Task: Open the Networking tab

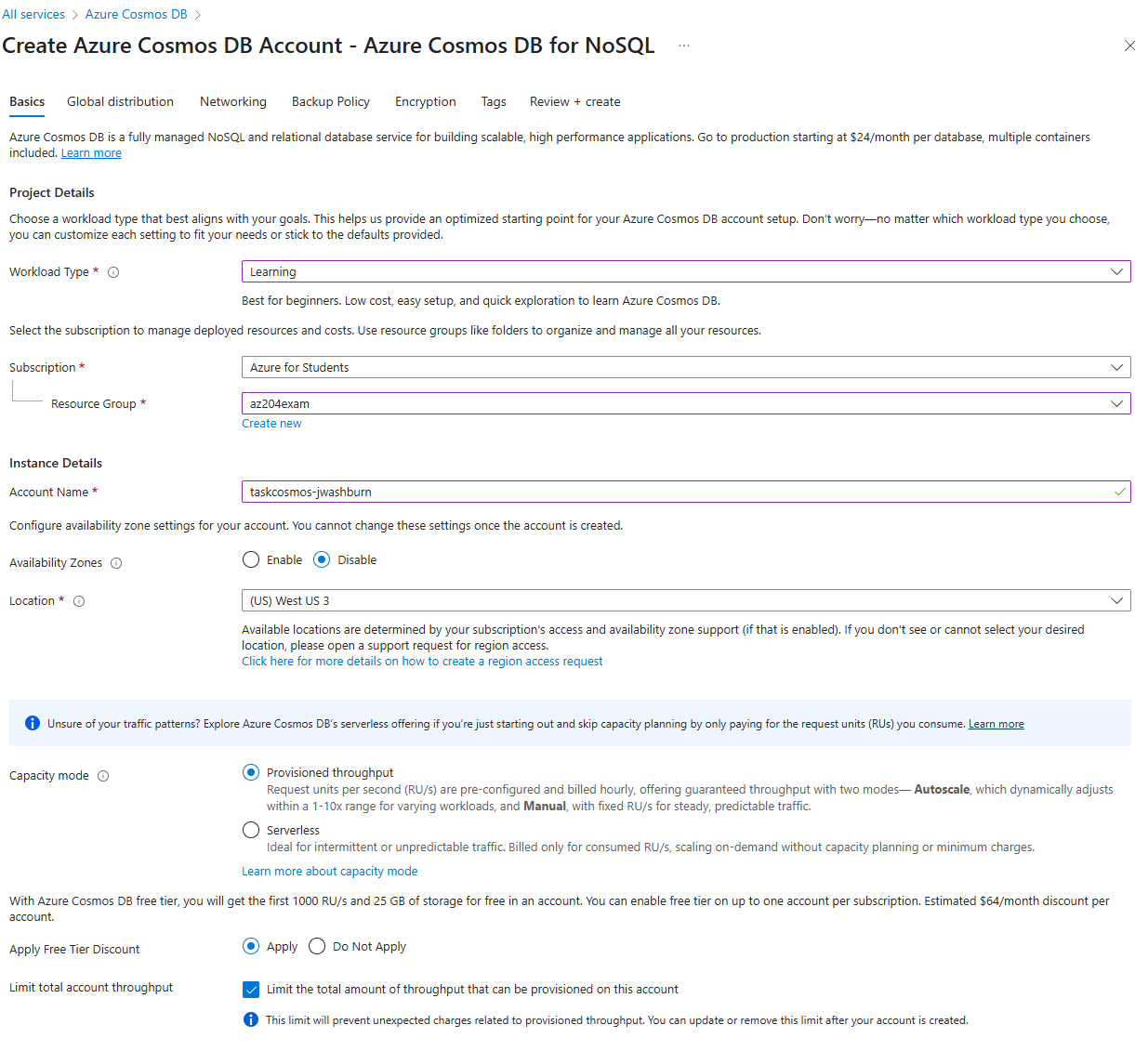Action: coord(233,101)
